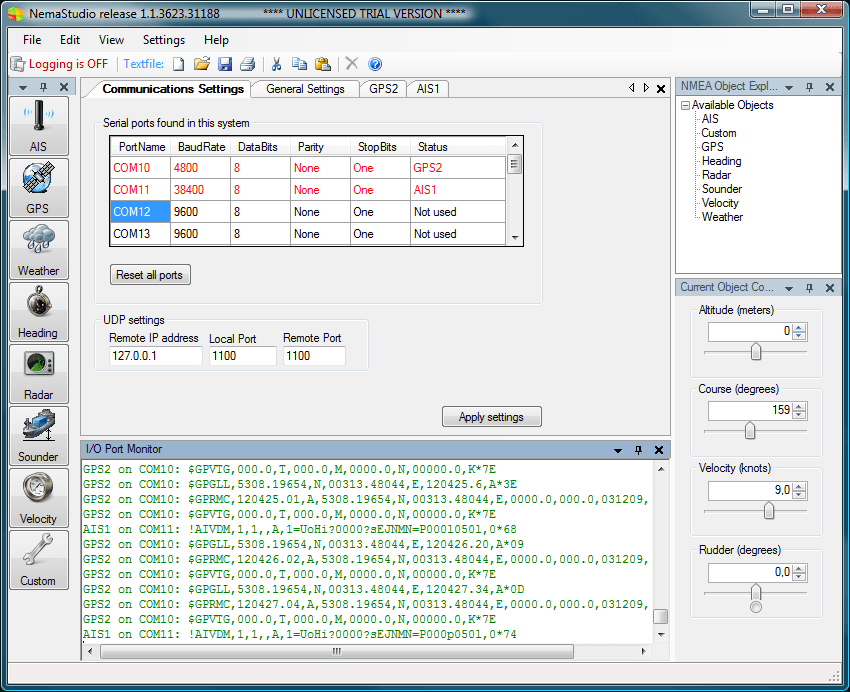Close the NMEA Object Explorer panel
The height and width of the screenshot is (692, 850).
point(830,87)
